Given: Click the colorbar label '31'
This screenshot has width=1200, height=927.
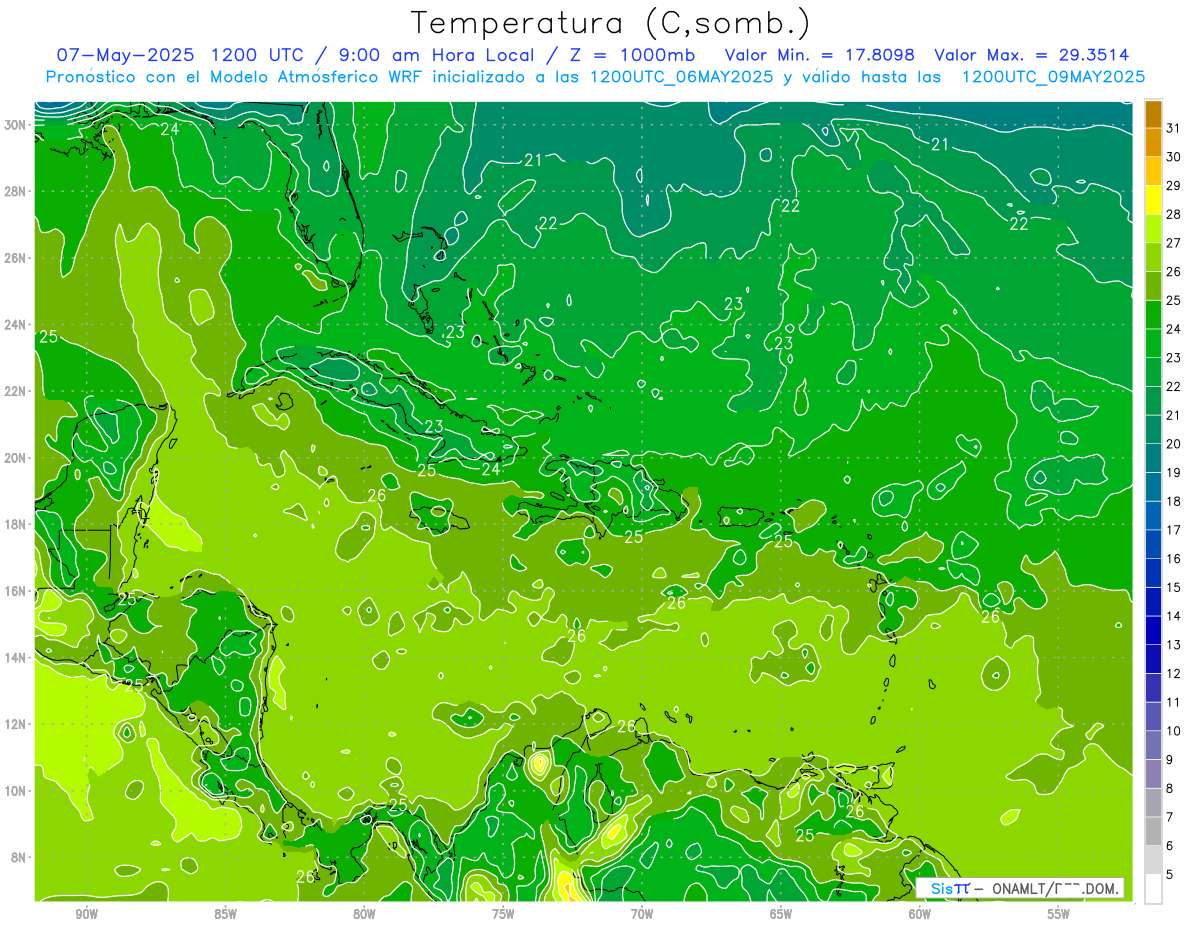Looking at the screenshot, I should coord(1174,128).
